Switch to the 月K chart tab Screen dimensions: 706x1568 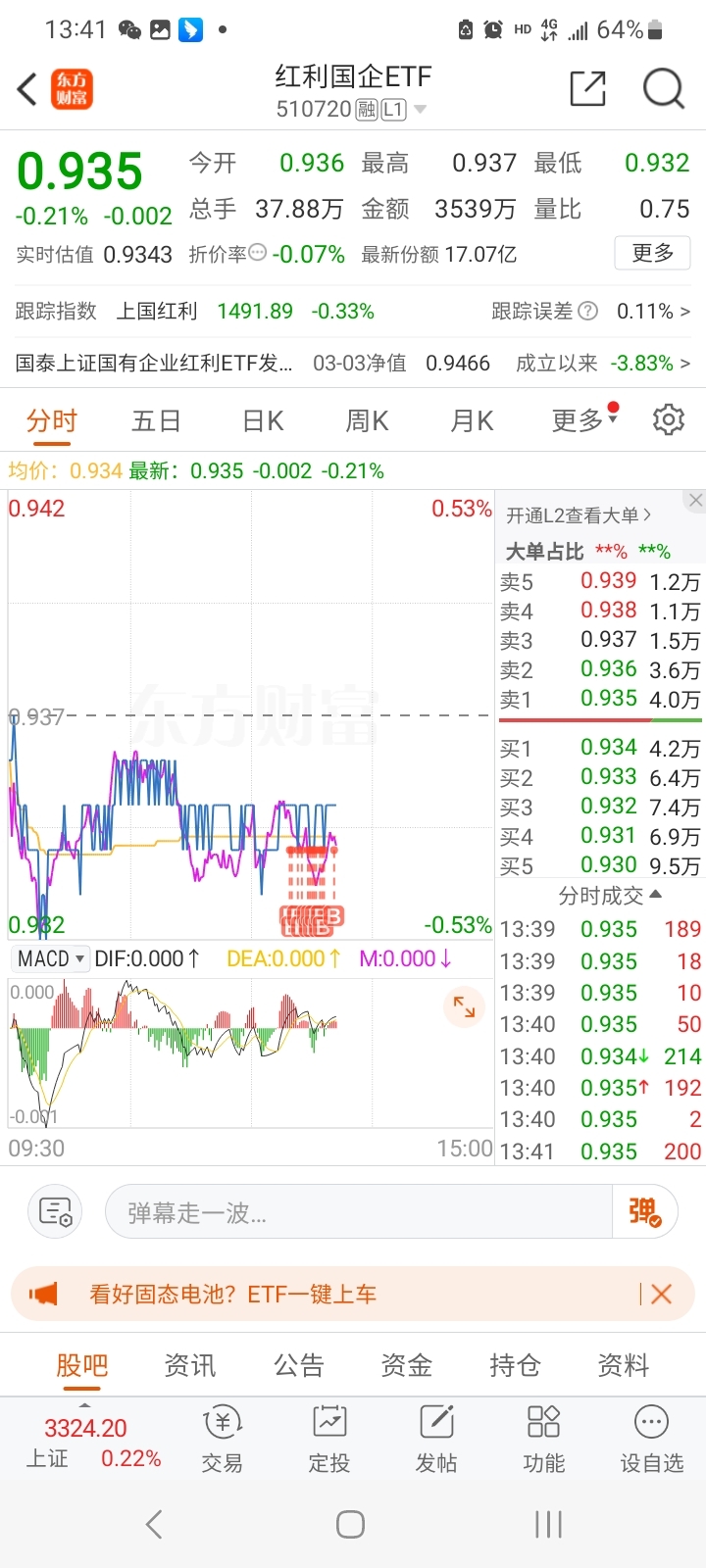click(472, 421)
